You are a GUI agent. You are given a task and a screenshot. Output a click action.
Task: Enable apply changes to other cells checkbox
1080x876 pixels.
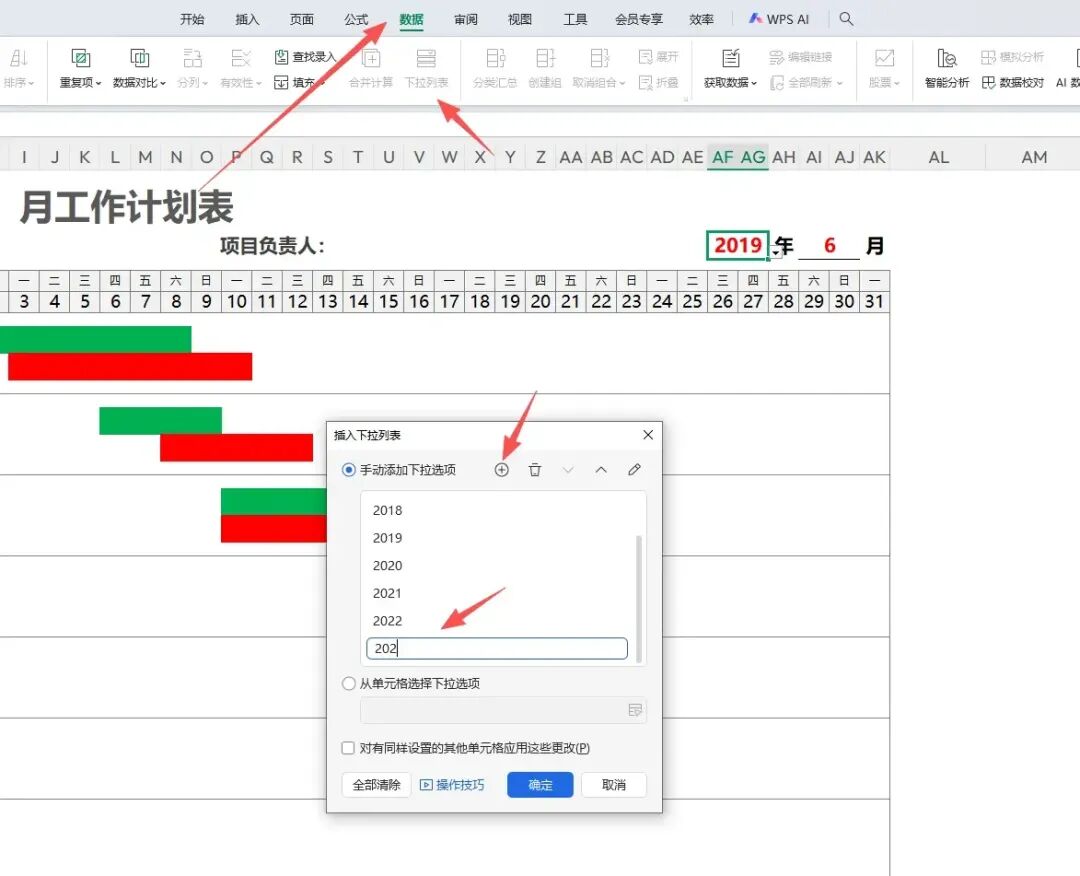[348, 748]
